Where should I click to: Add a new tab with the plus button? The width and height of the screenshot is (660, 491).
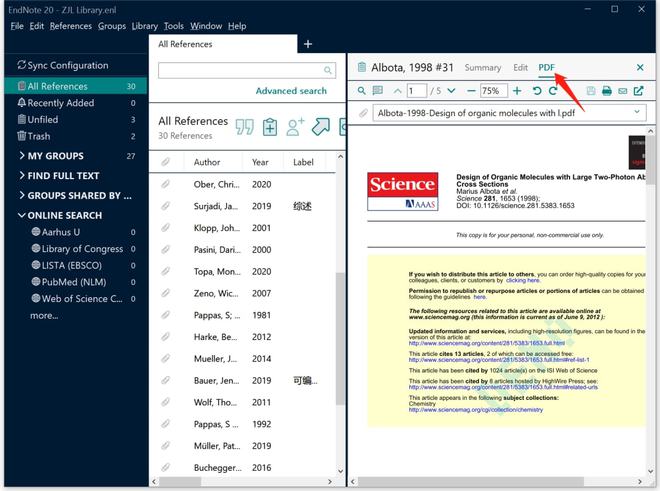[308, 44]
